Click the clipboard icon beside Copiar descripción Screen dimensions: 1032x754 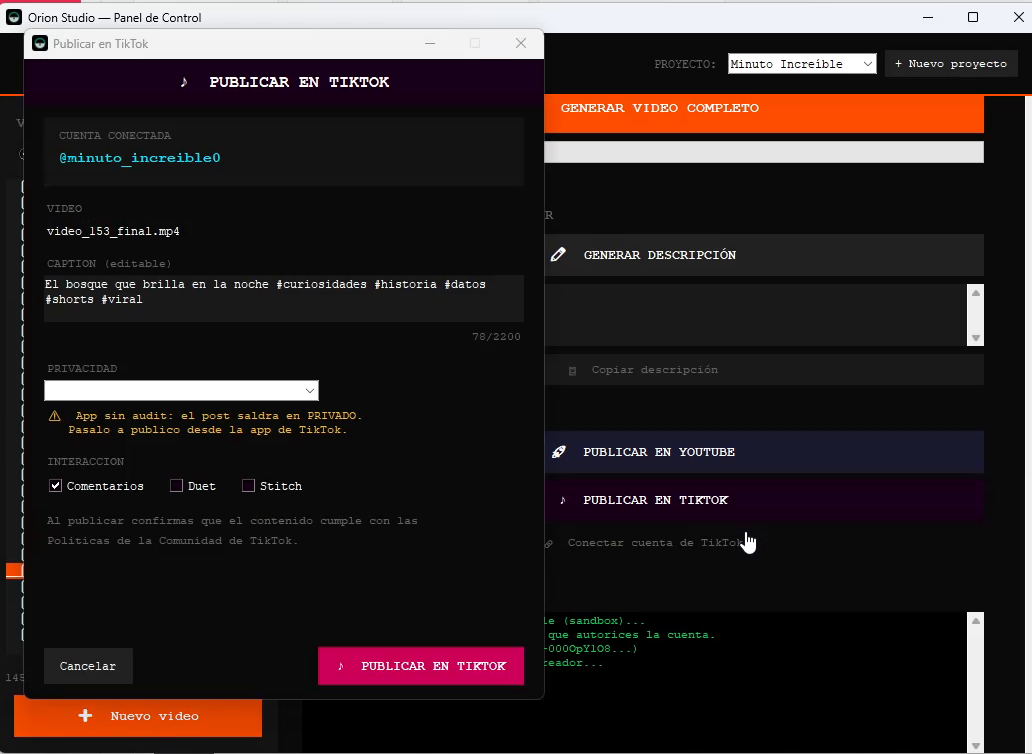click(x=573, y=370)
